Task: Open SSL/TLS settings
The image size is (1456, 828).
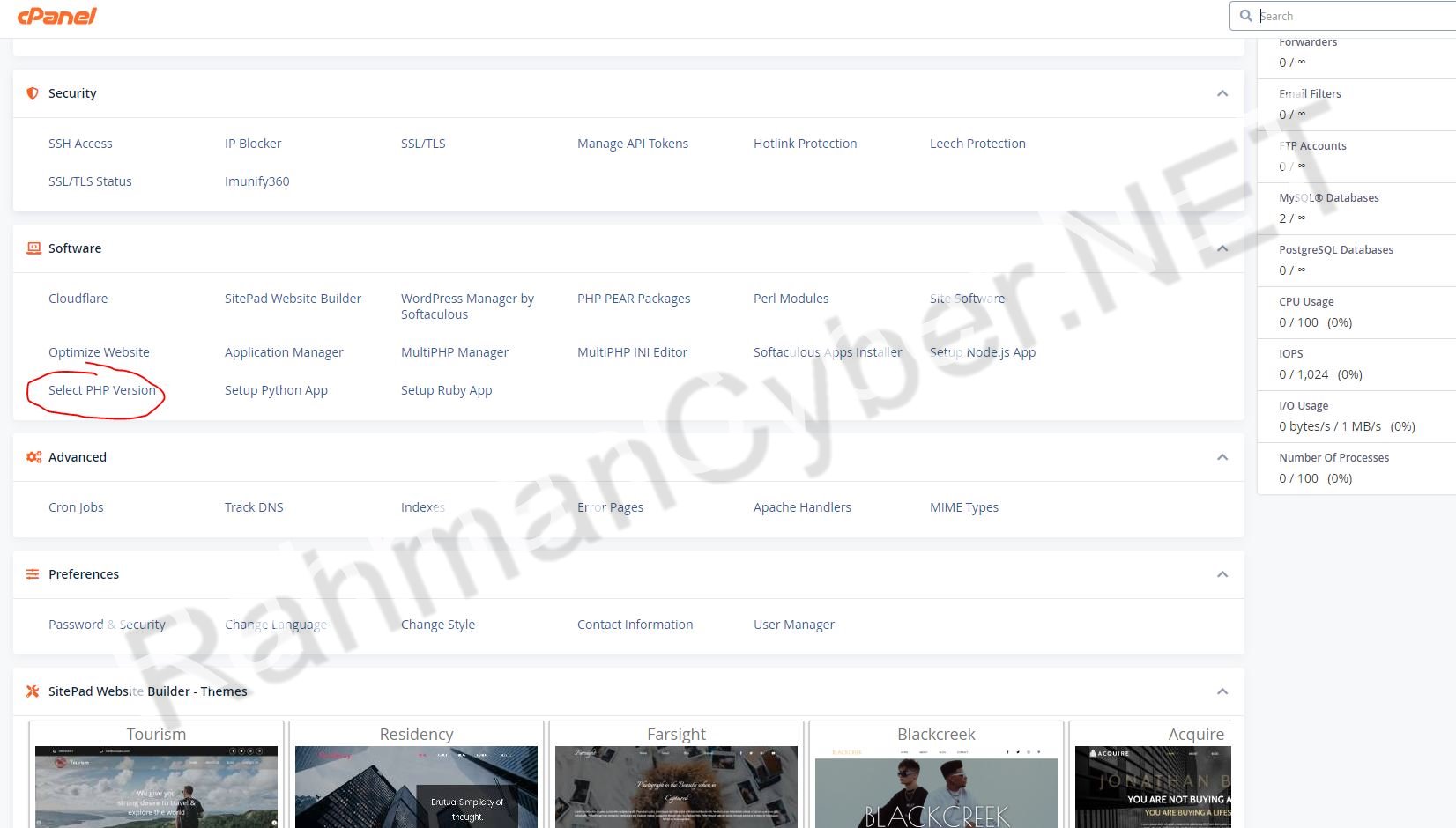Action: click(x=423, y=144)
